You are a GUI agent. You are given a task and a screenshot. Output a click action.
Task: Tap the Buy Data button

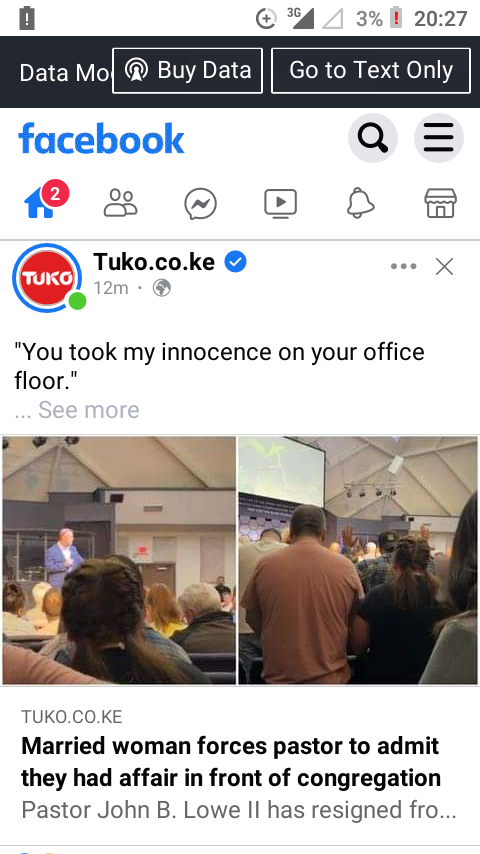point(187,71)
